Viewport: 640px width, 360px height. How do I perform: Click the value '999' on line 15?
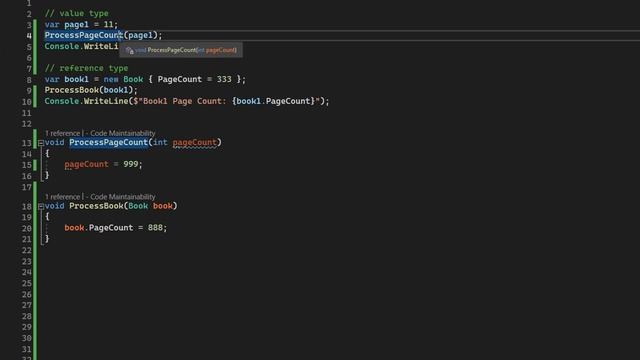coord(131,164)
